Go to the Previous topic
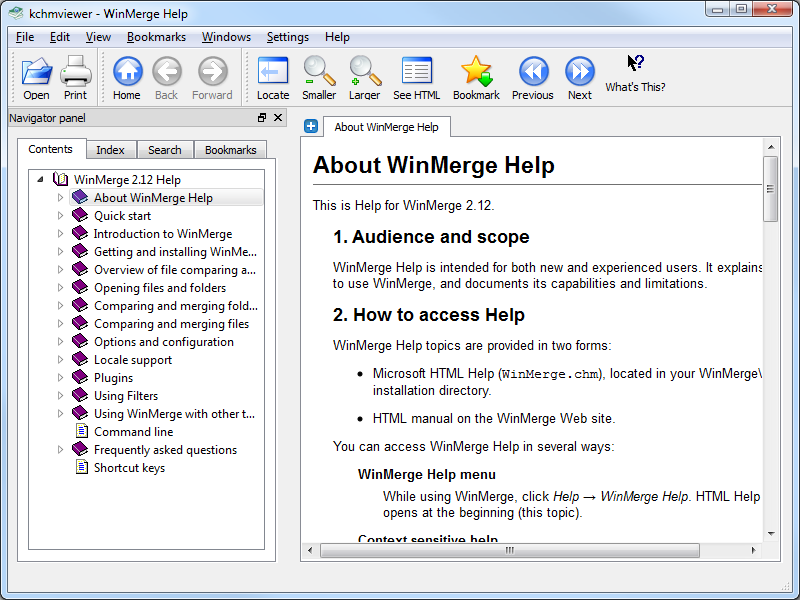The width and height of the screenshot is (800, 600). (x=533, y=78)
